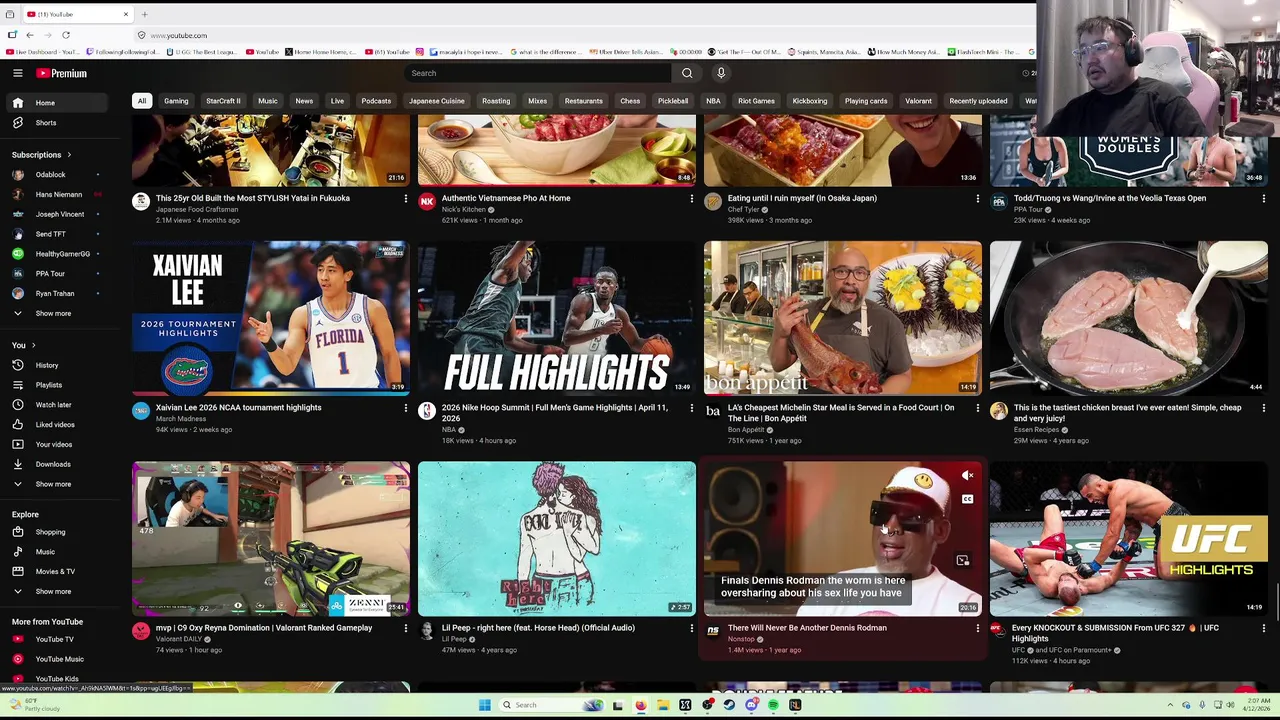Click the Windows taskbar search box
This screenshot has height=720, width=1280.
click(x=552, y=705)
